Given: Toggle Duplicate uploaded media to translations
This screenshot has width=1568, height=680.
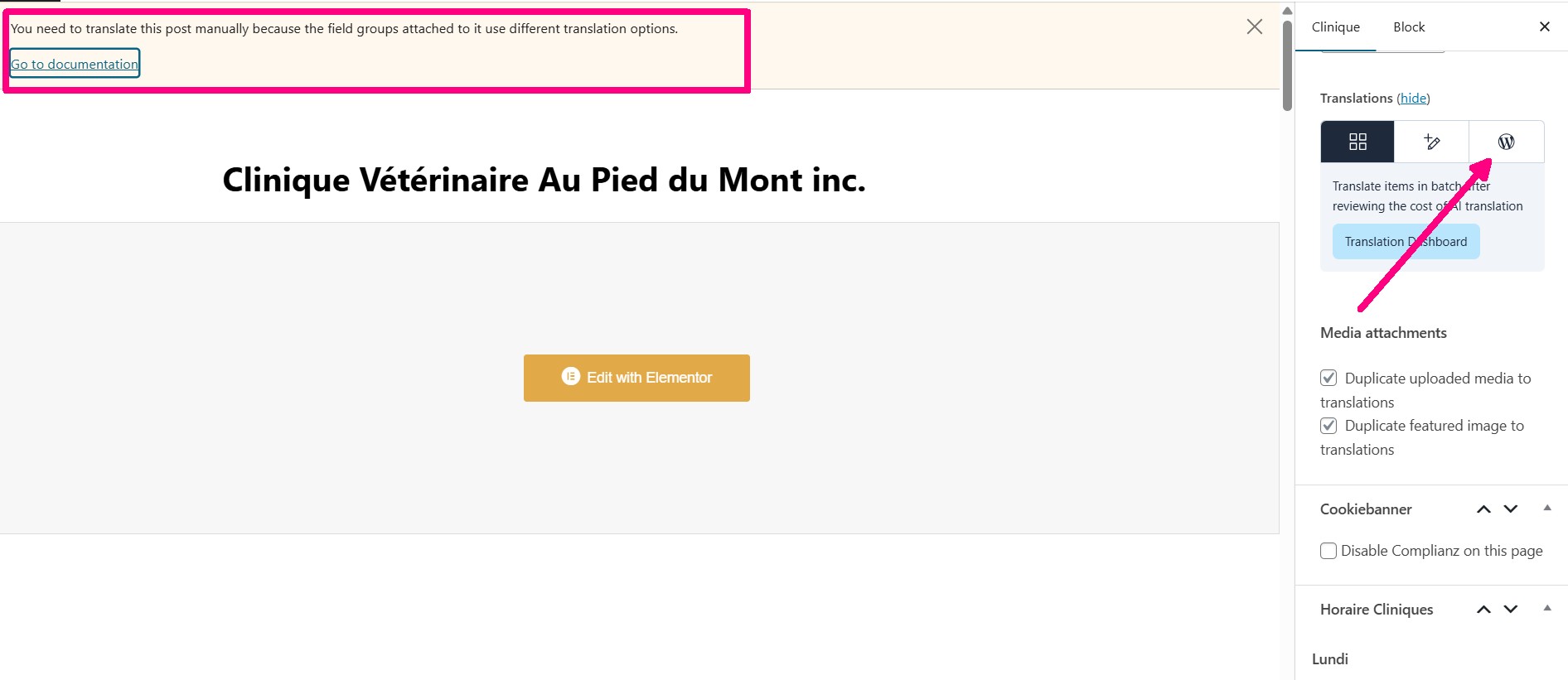Looking at the screenshot, I should (1328, 379).
